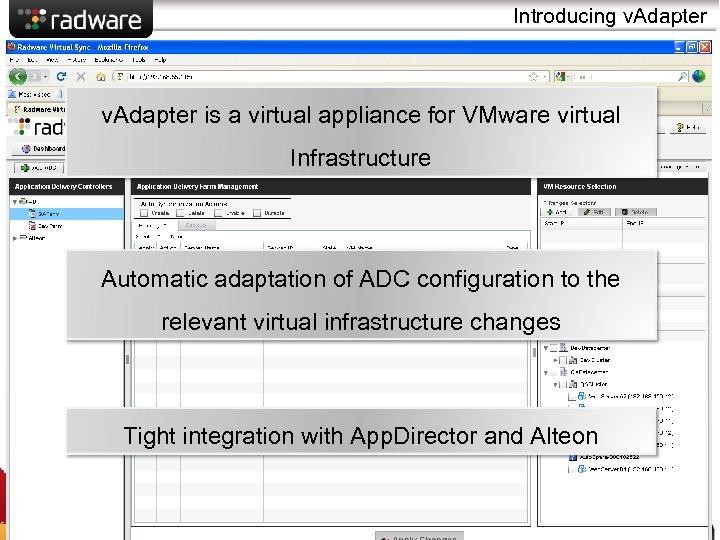Click the AutoSpare VM icon in tree

pos(573,457)
